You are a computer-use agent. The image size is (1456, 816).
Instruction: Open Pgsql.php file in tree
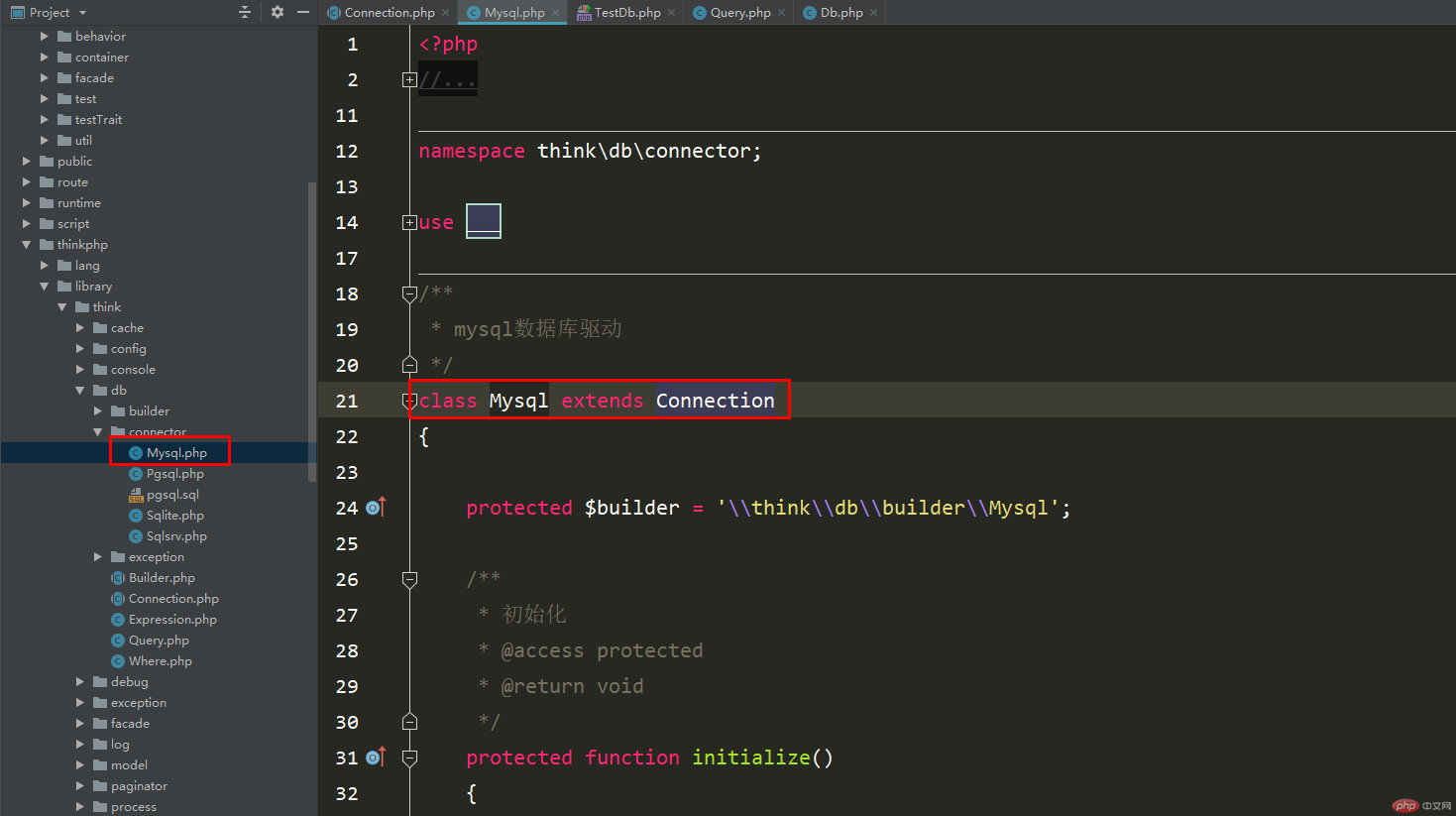point(175,474)
